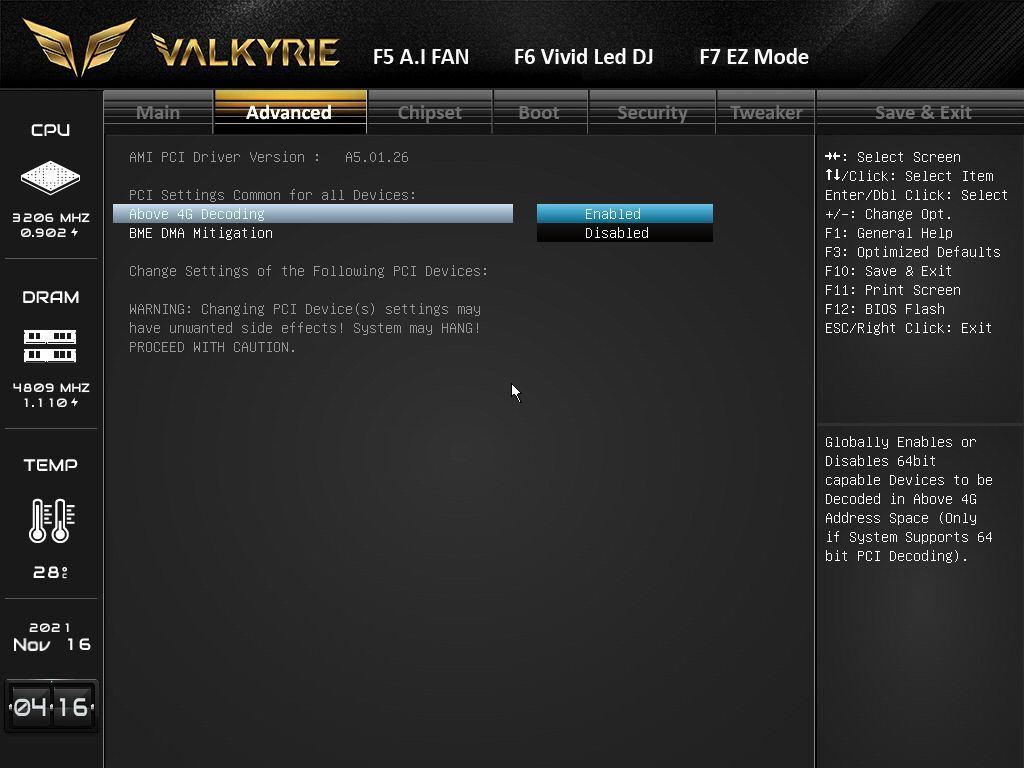This screenshot has height=768, width=1024.
Task: Click the 'Enter/Dbl Click: Select' hint
Action: [916, 195]
